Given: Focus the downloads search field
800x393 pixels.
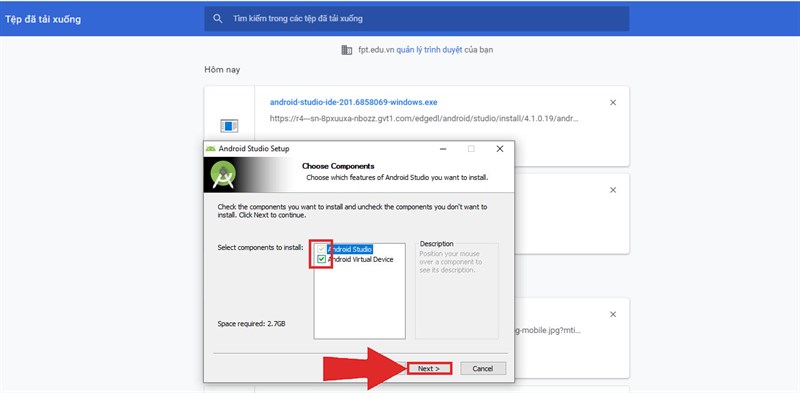Looking at the screenshot, I should click(x=416, y=18).
